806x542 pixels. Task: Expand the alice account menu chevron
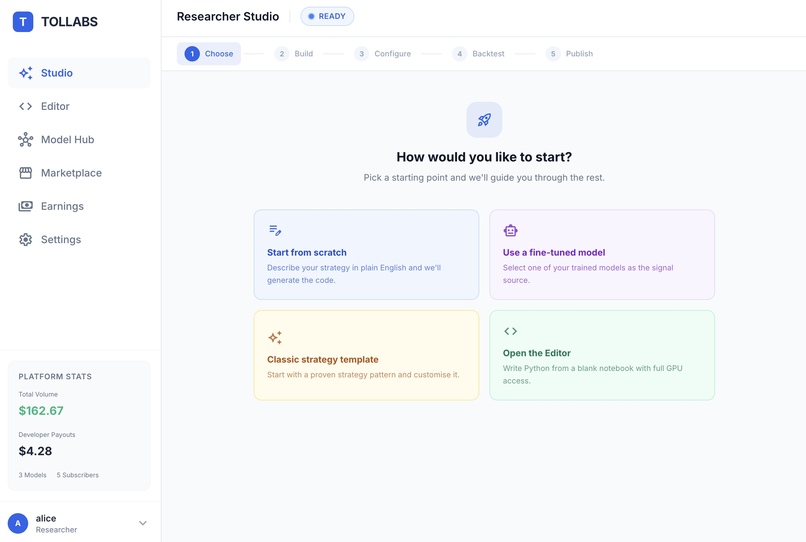pyautogui.click(x=143, y=523)
